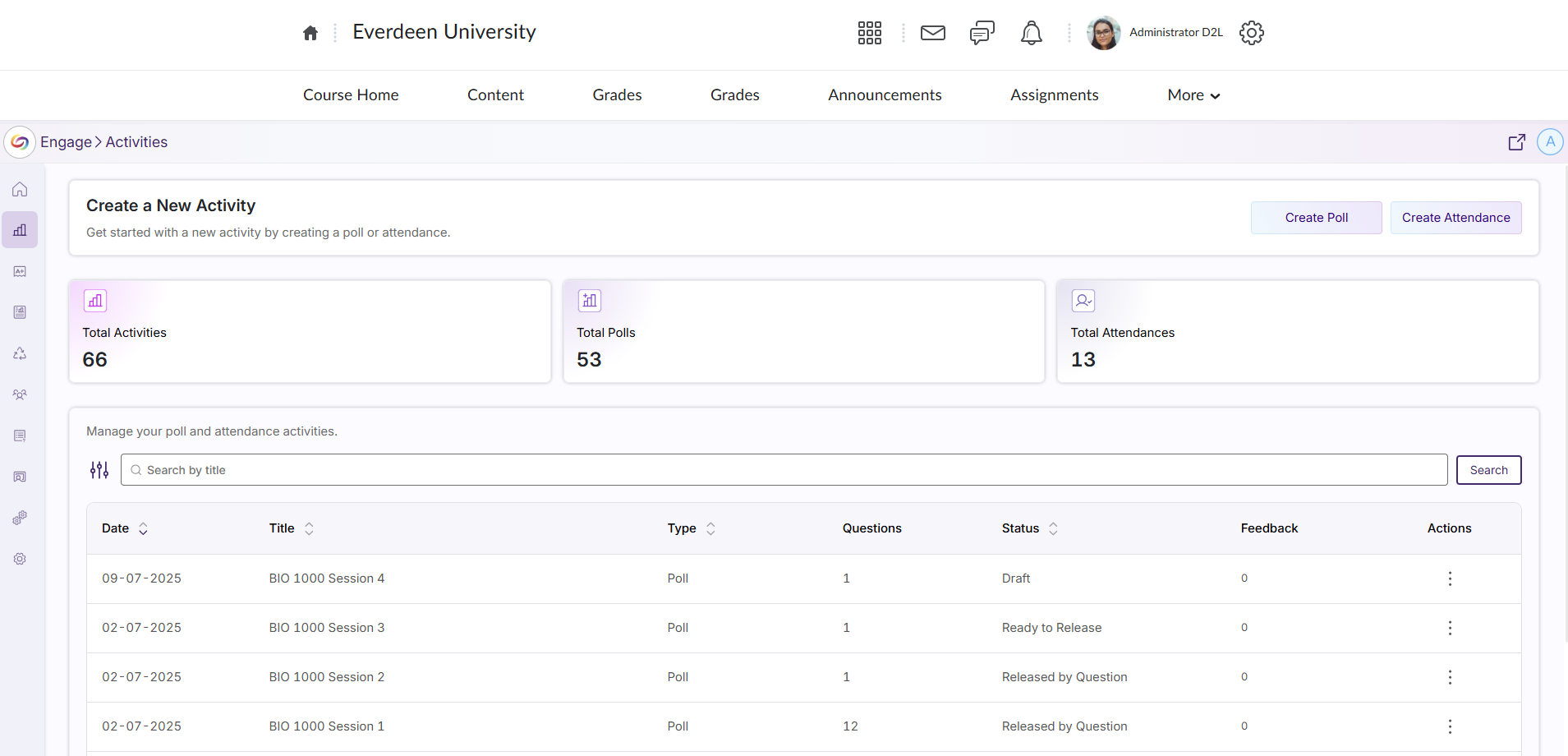Click the BIO 1000 Session 4 title
Image resolution: width=1568 pixels, height=756 pixels.
coord(327,579)
